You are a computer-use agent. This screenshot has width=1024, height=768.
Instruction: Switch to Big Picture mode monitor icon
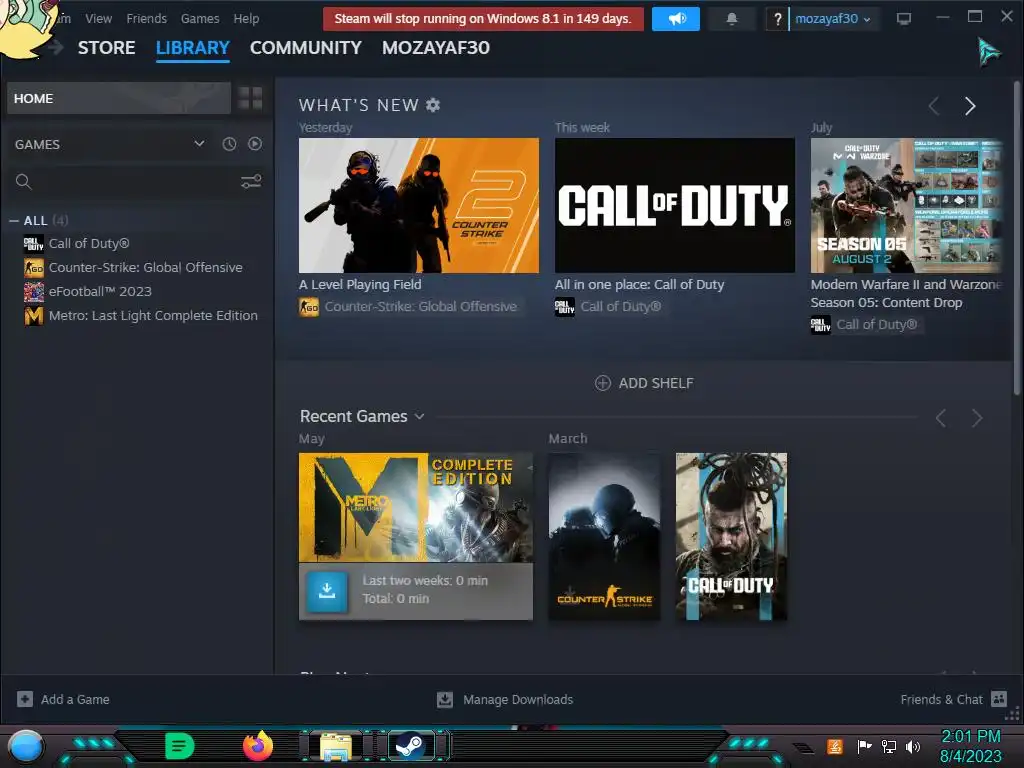tap(904, 19)
